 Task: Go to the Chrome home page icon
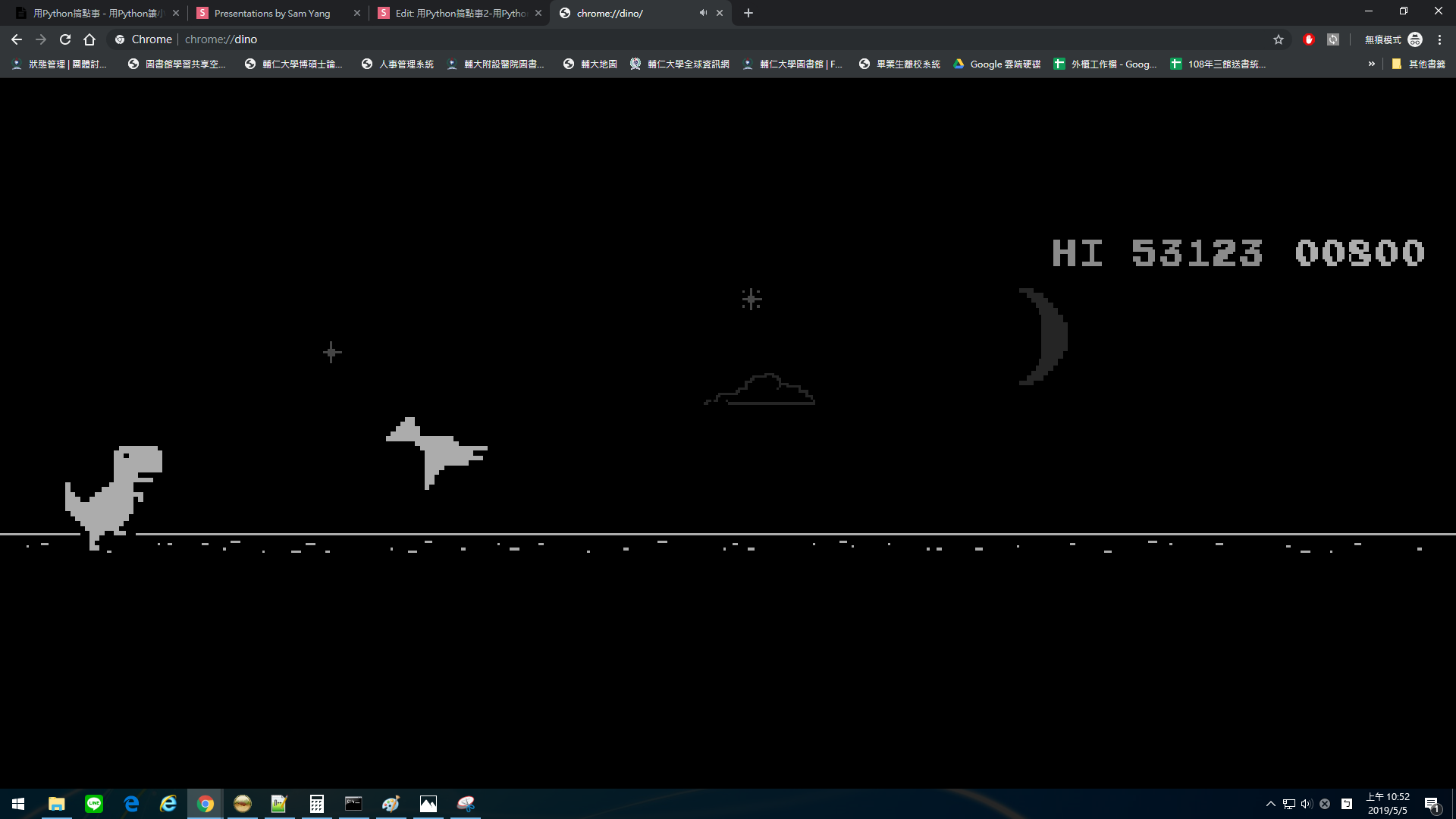coord(89,39)
